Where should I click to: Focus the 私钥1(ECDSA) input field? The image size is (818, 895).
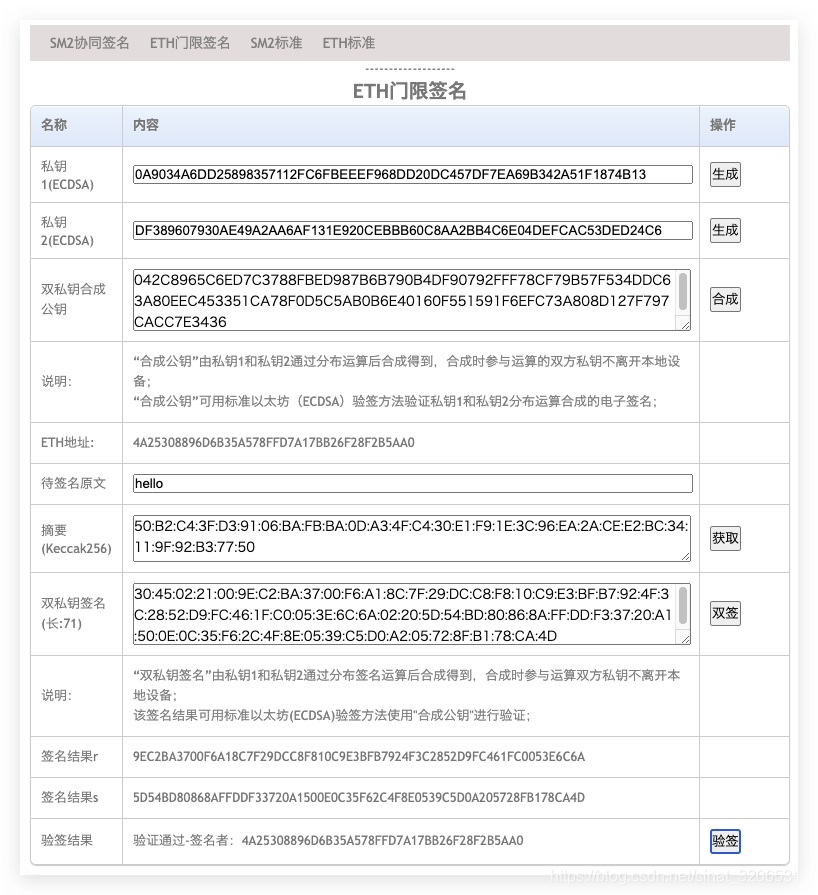413,174
